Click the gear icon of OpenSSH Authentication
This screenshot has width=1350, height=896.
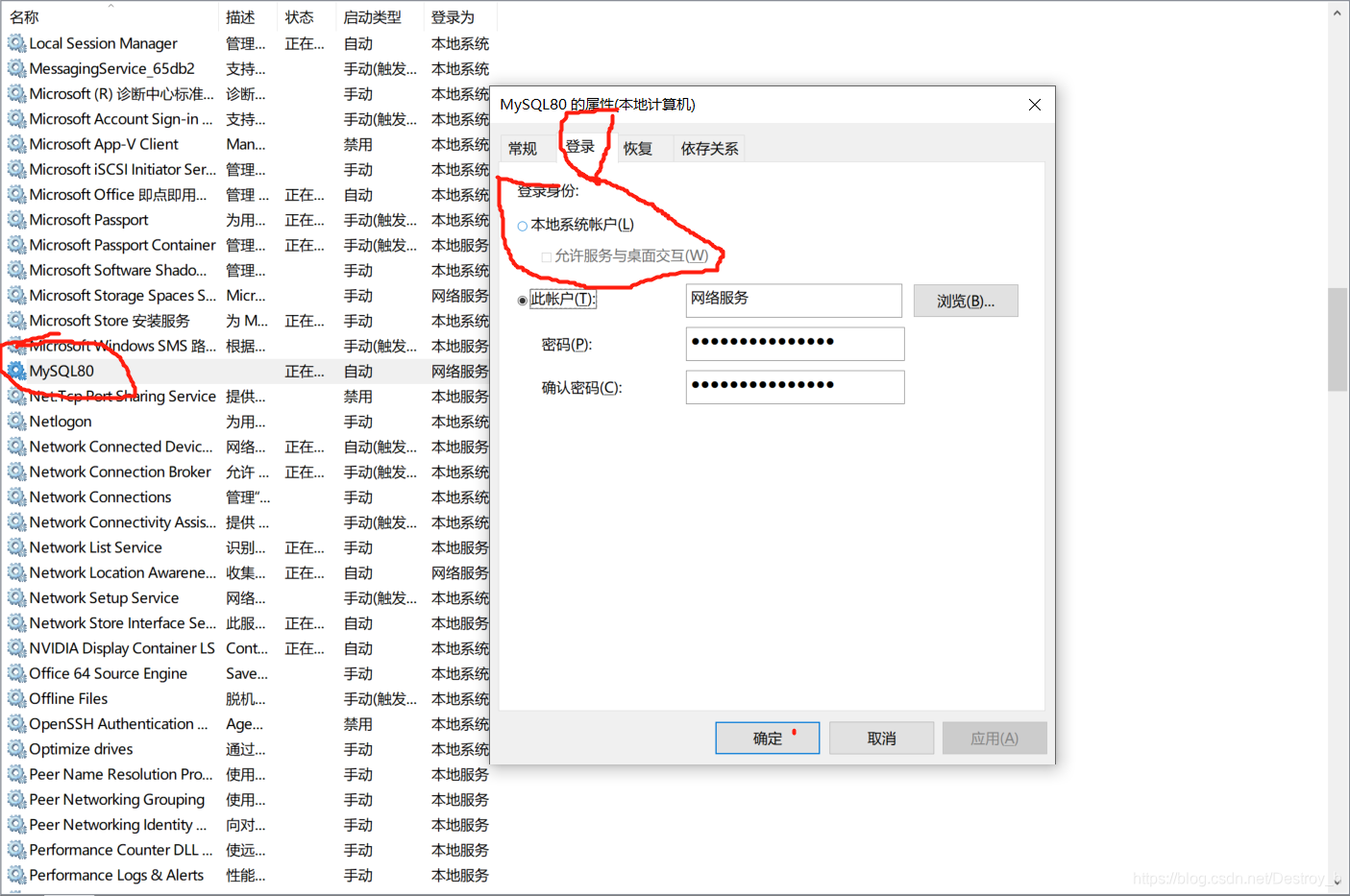tap(16, 724)
